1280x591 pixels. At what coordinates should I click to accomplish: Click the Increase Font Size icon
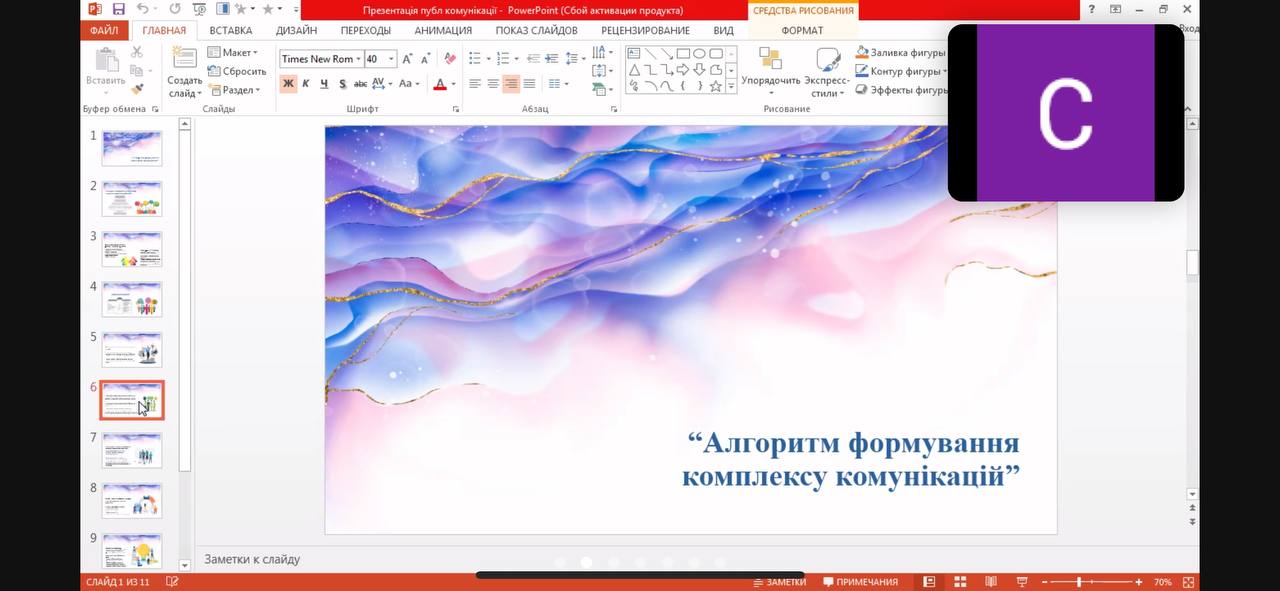409,59
